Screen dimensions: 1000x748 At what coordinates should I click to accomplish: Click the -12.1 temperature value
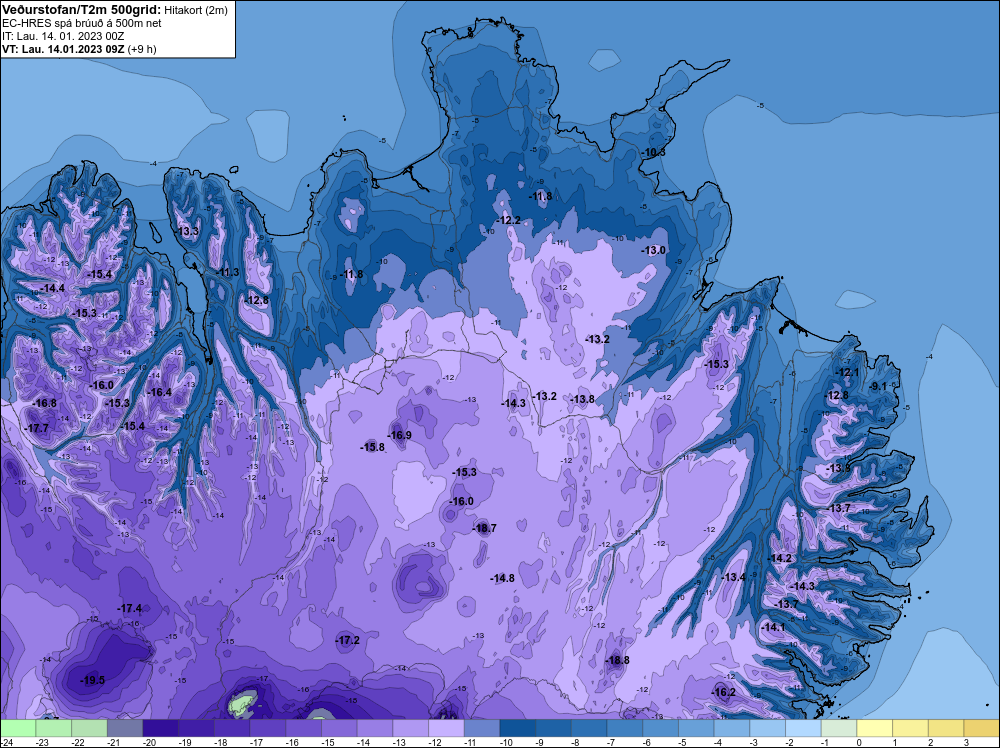847,372
